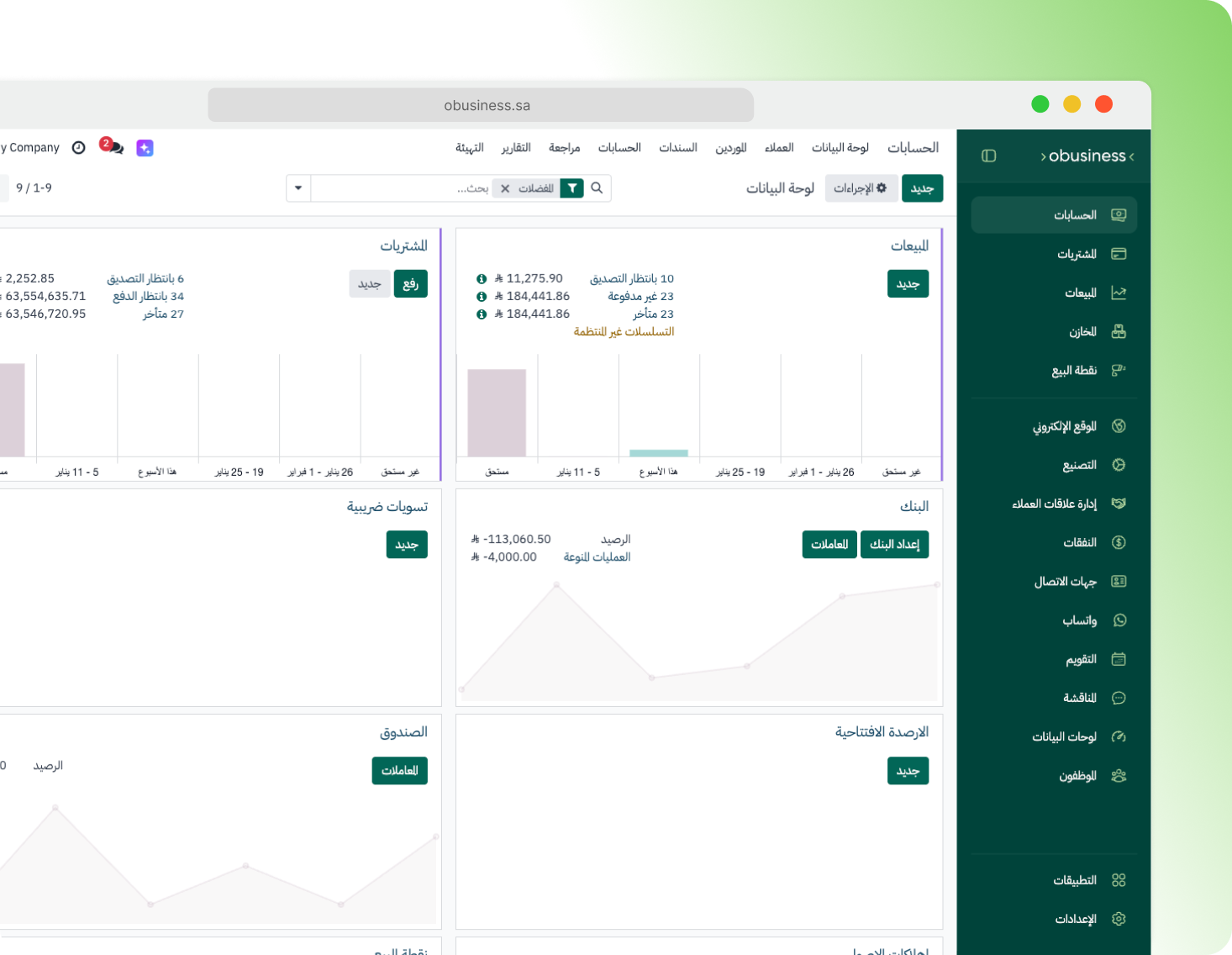
Task: Remove the للفضلات filter tag
Action: [504, 188]
